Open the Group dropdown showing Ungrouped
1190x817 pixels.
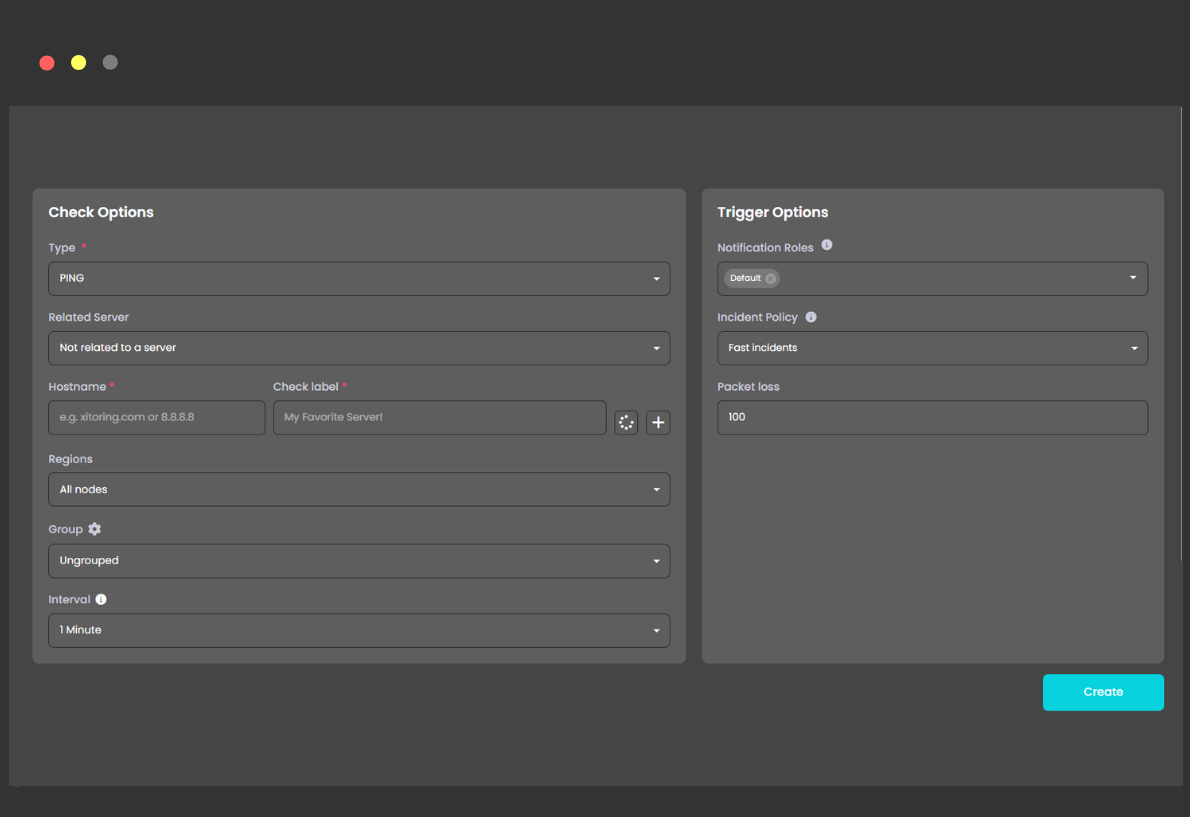click(x=359, y=561)
